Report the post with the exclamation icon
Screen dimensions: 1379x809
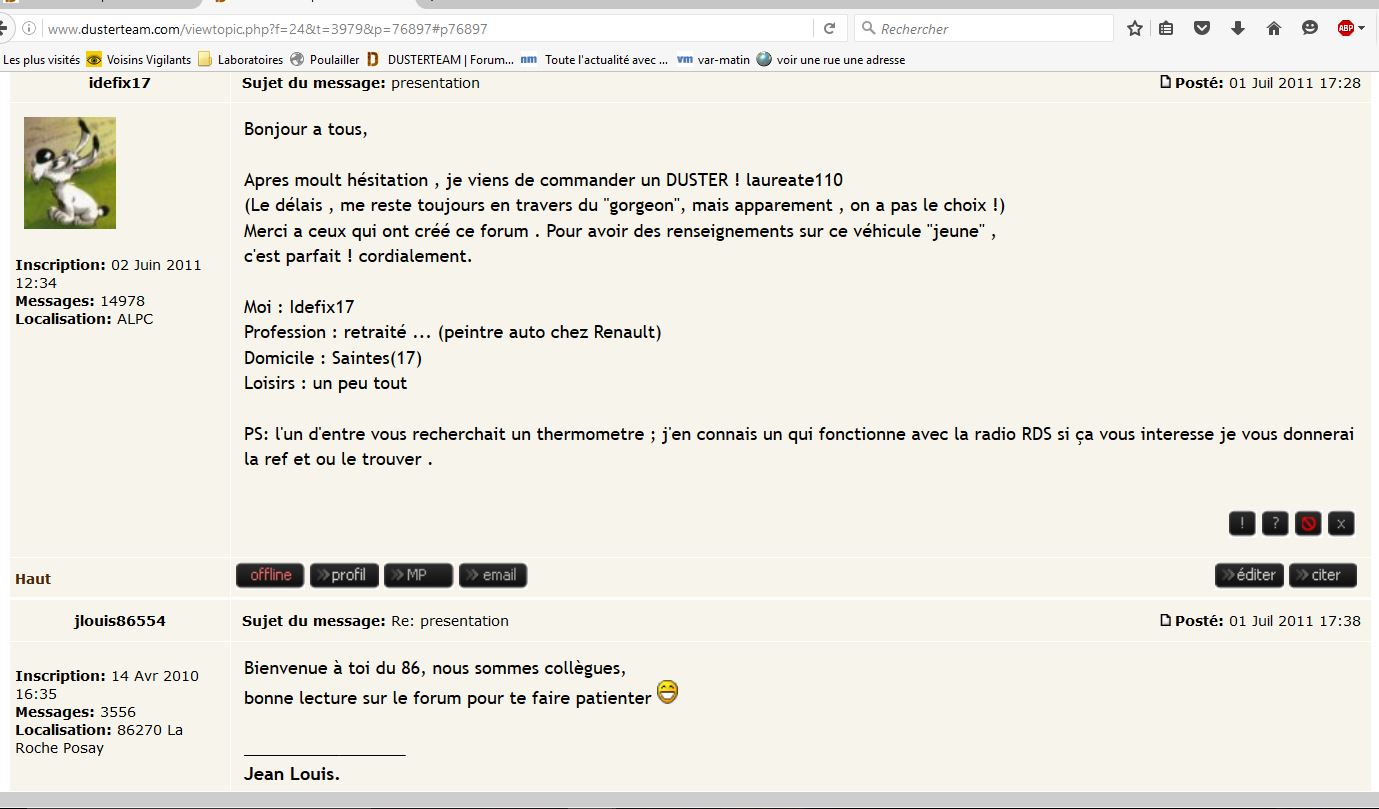tap(1242, 523)
